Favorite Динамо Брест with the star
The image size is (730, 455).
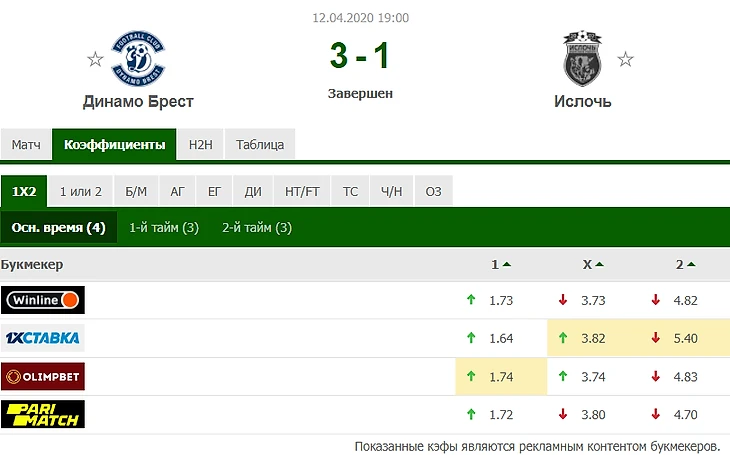[95, 59]
